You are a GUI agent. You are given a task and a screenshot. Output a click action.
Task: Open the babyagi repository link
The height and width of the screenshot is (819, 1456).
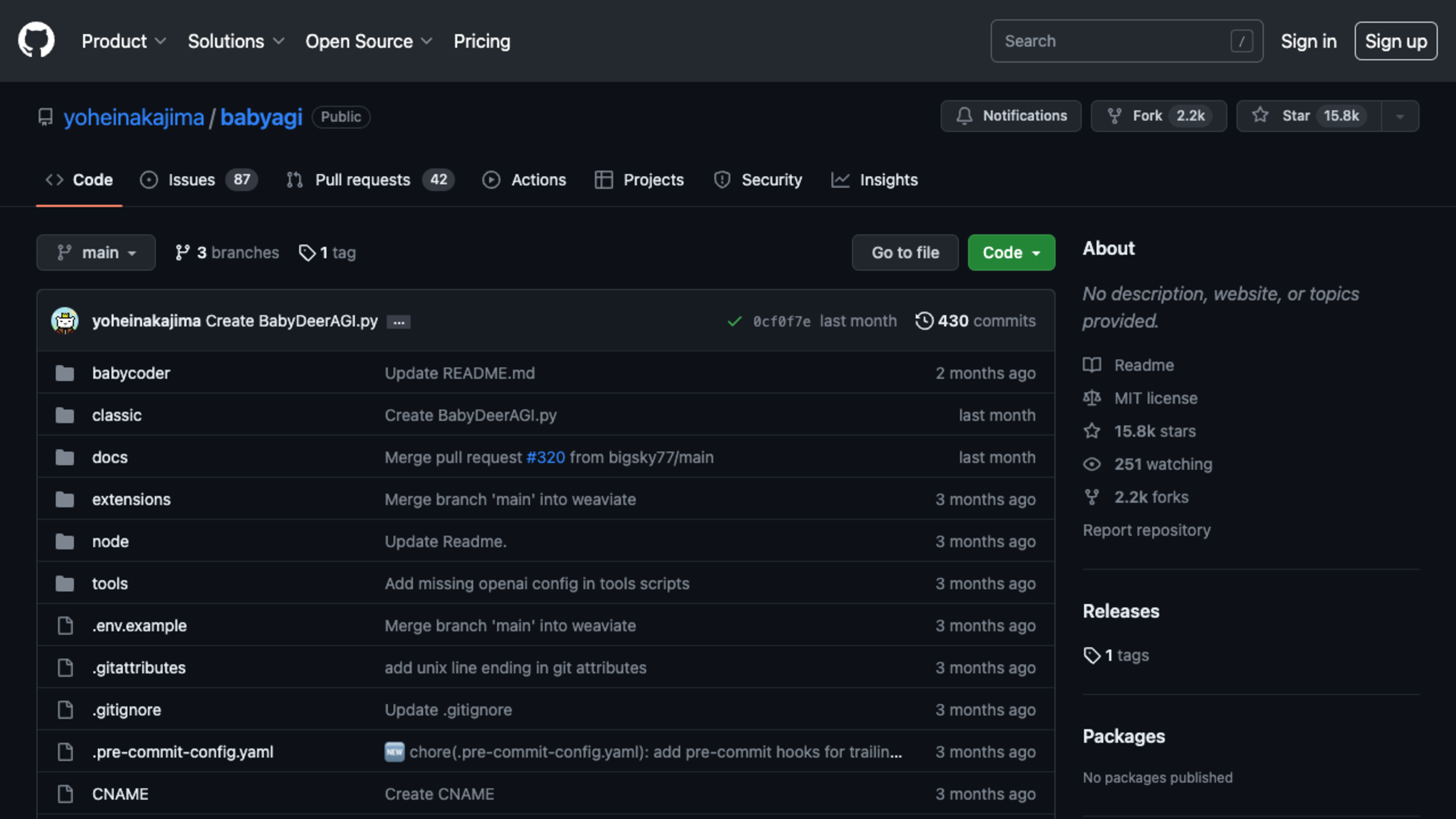[x=261, y=117]
